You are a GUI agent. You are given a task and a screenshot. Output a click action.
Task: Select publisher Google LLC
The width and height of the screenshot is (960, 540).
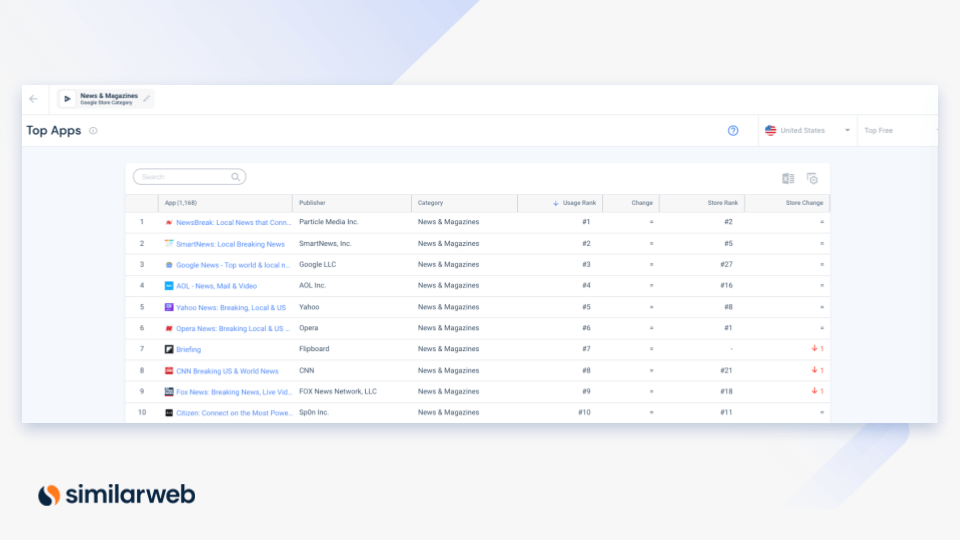click(317, 264)
